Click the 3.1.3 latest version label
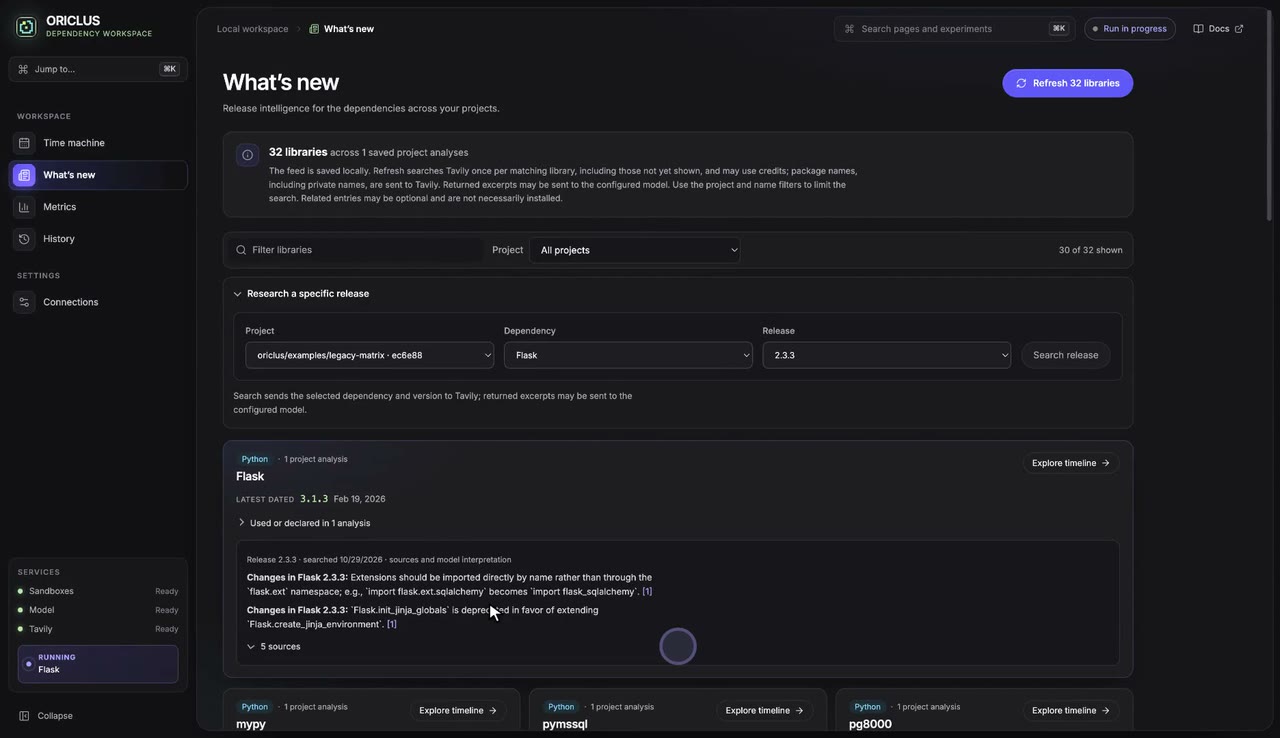The height and width of the screenshot is (738, 1280). point(314,499)
